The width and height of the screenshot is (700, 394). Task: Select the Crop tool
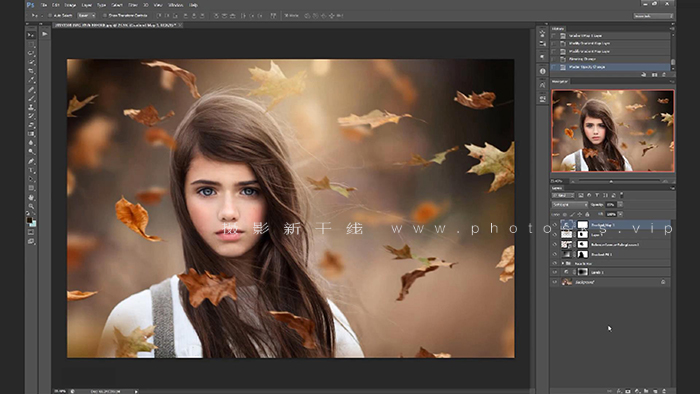31,71
